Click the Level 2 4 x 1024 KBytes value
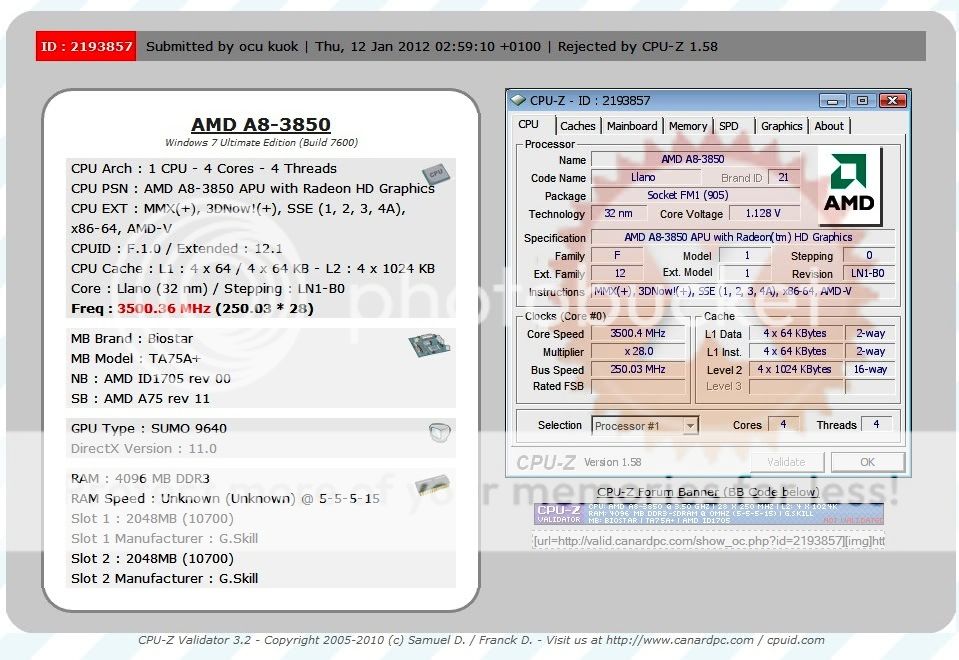 (x=794, y=369)
